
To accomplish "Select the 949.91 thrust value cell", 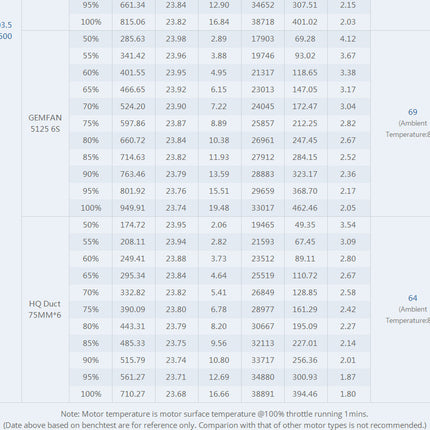I will point(133,208).
